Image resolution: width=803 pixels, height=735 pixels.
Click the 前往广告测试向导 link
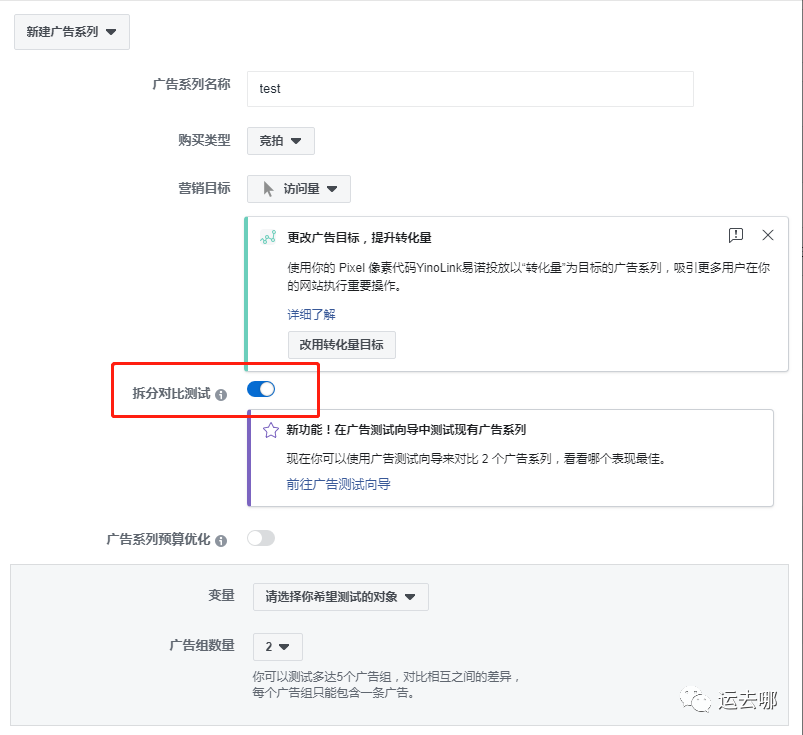(339, 484)
